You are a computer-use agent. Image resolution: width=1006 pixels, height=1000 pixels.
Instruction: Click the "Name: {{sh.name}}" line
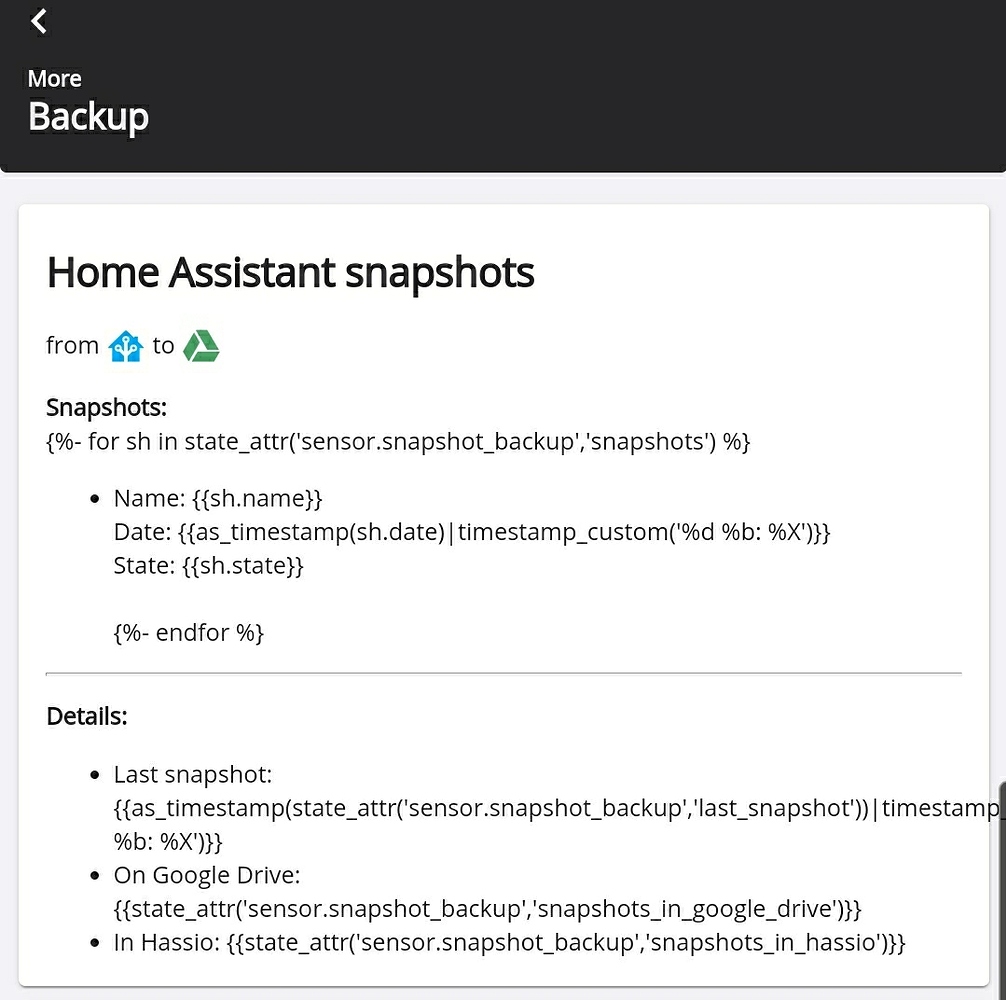click(217, 498)
